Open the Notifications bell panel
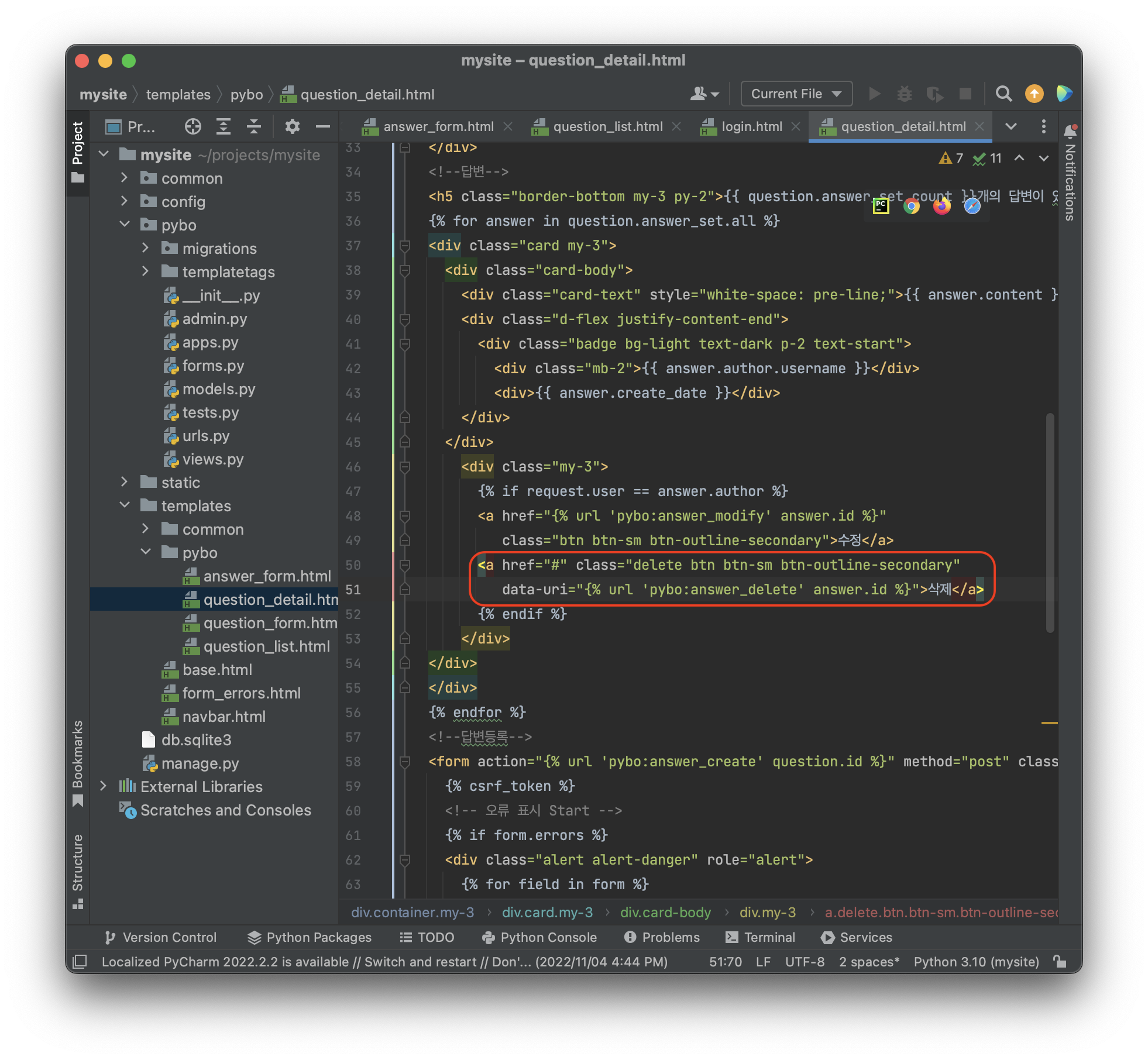This screenshot has height=1060, width=1148. pos(1070,132)
